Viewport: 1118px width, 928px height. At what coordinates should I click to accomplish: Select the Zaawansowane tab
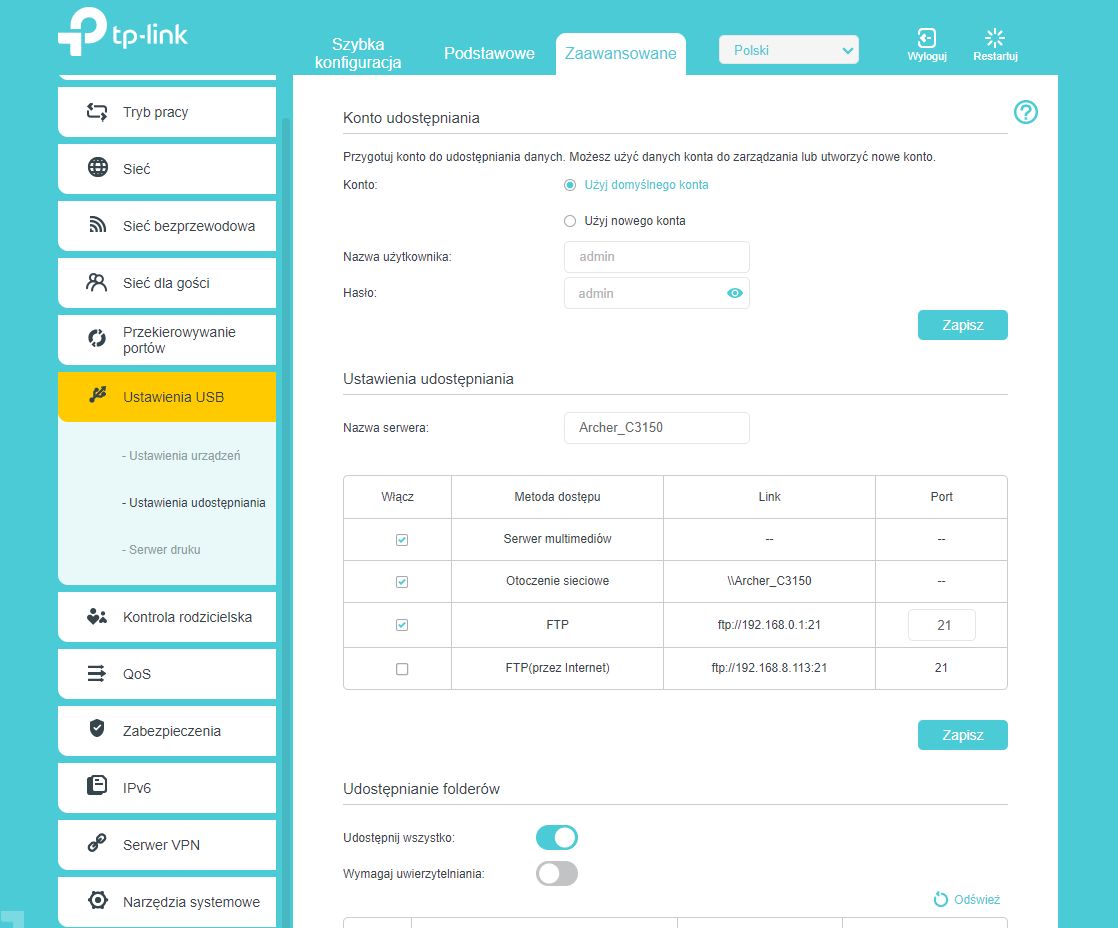(620, 53)
